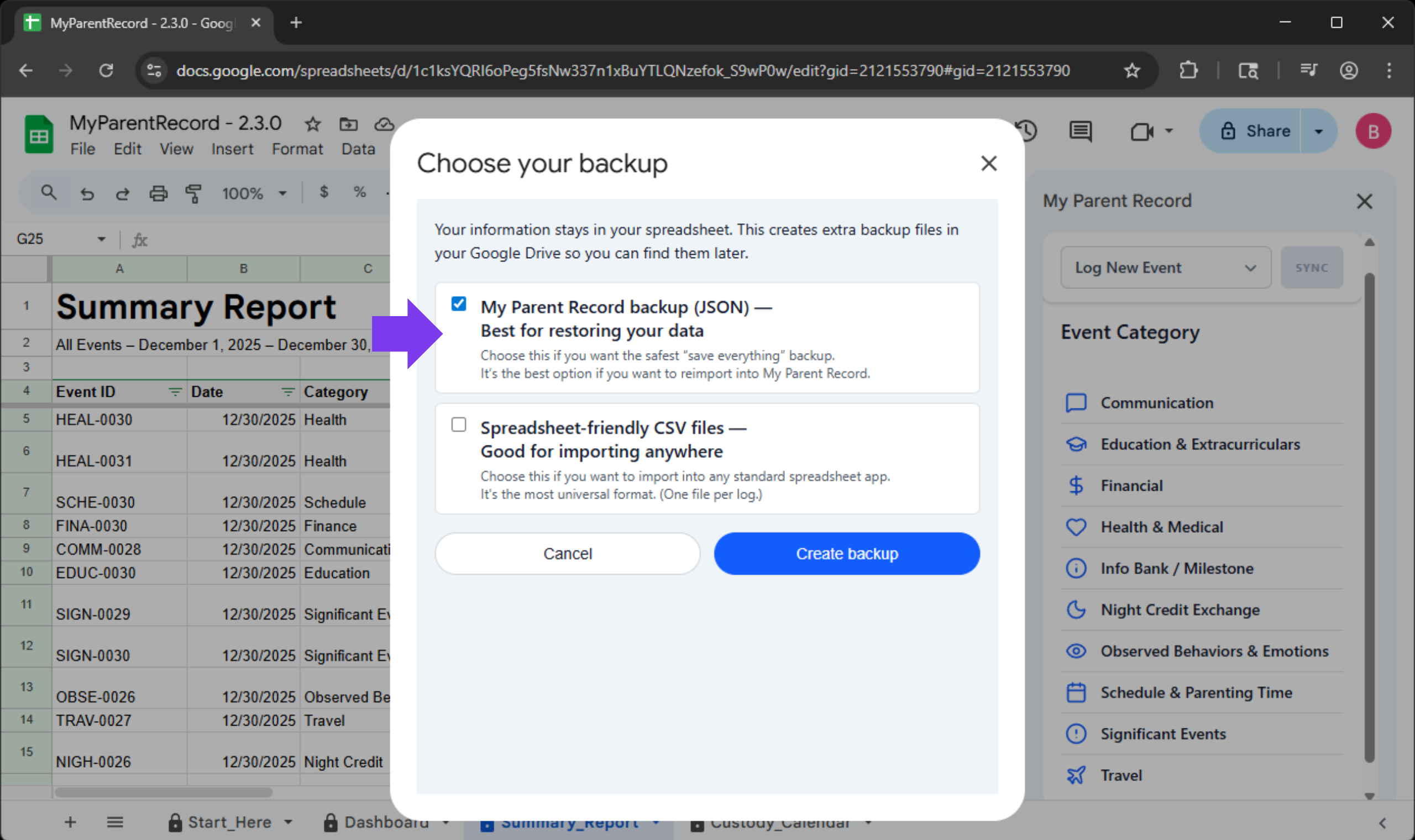This screenshot has width=1415, height=840.
Task: Click the horizontal scrollbar of the sheet
Action: tap(164, 792)
